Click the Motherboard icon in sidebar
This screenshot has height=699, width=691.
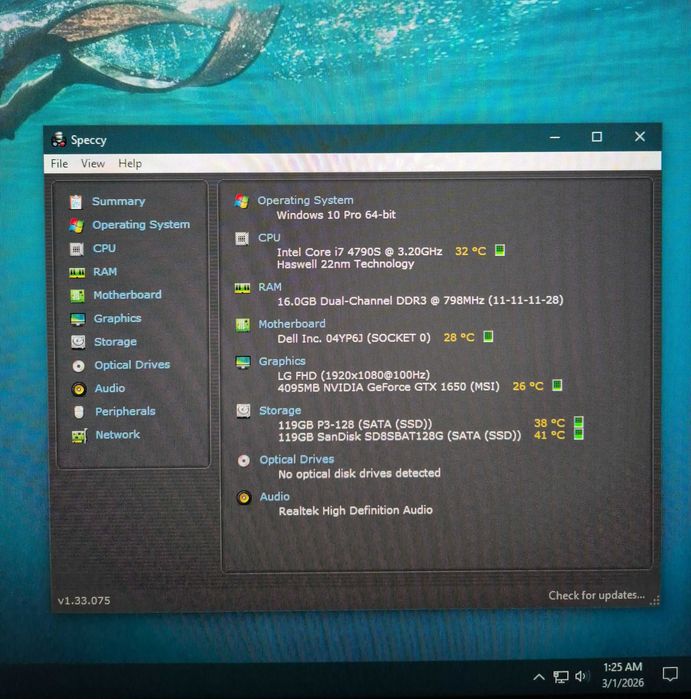tap(78, 296)
